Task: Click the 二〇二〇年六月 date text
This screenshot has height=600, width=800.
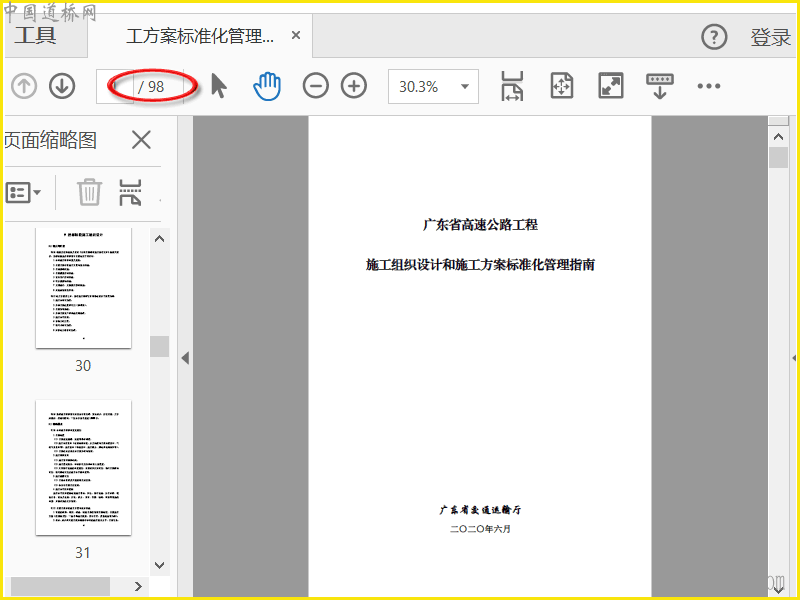Action: (480, 529)
